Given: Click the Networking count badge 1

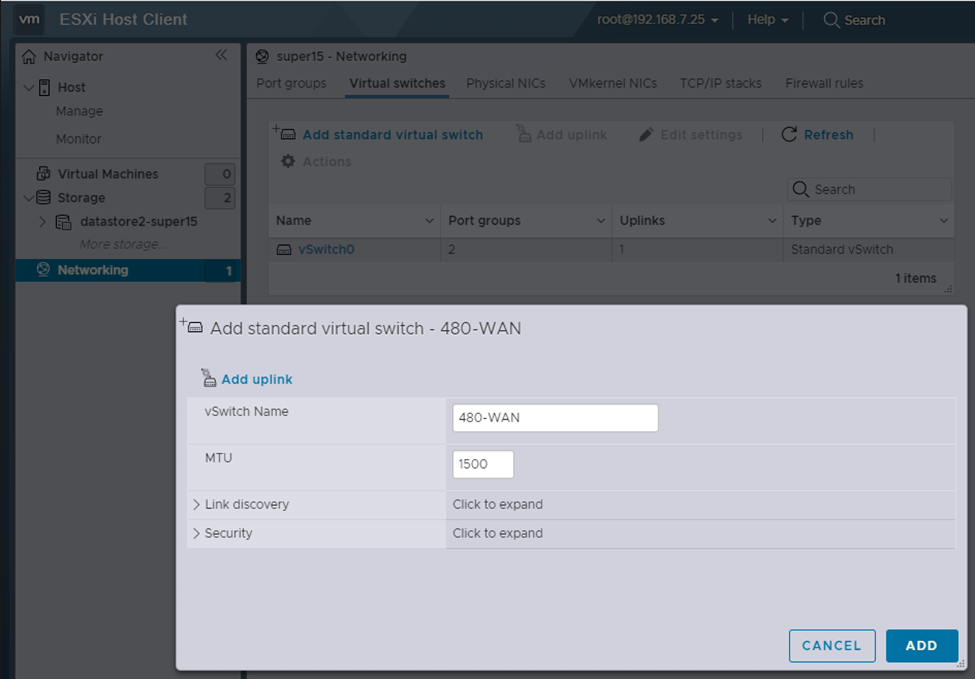Looking at the screenshot, I should pos(221,270).
